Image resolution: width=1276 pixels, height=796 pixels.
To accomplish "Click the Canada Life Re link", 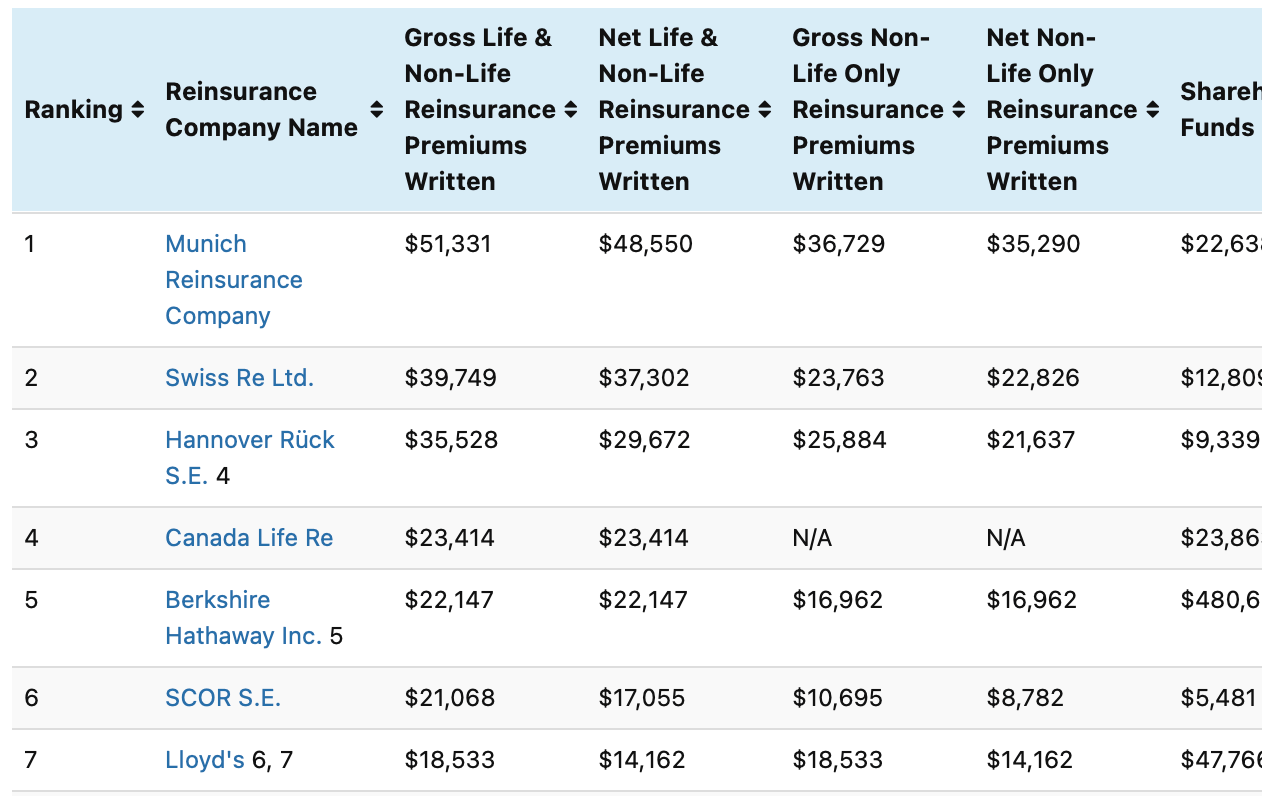I will pyautogui.click(x=249, y=538).
